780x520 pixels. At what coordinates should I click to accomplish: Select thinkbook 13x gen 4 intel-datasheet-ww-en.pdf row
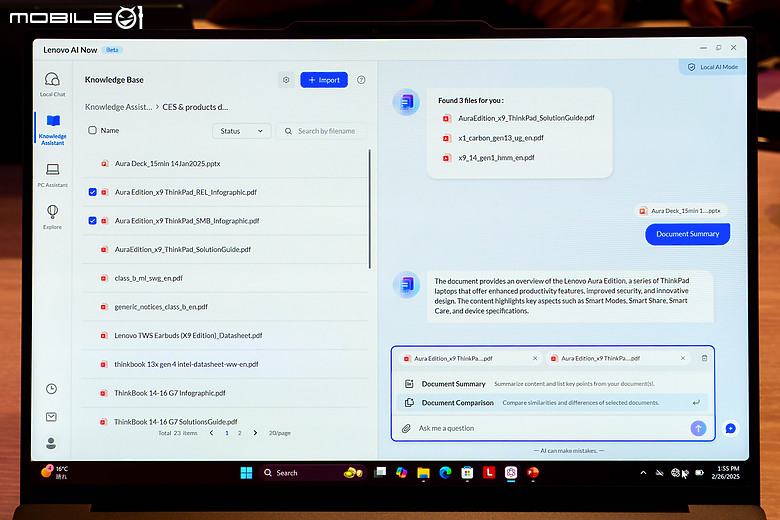tap(226, 364)
